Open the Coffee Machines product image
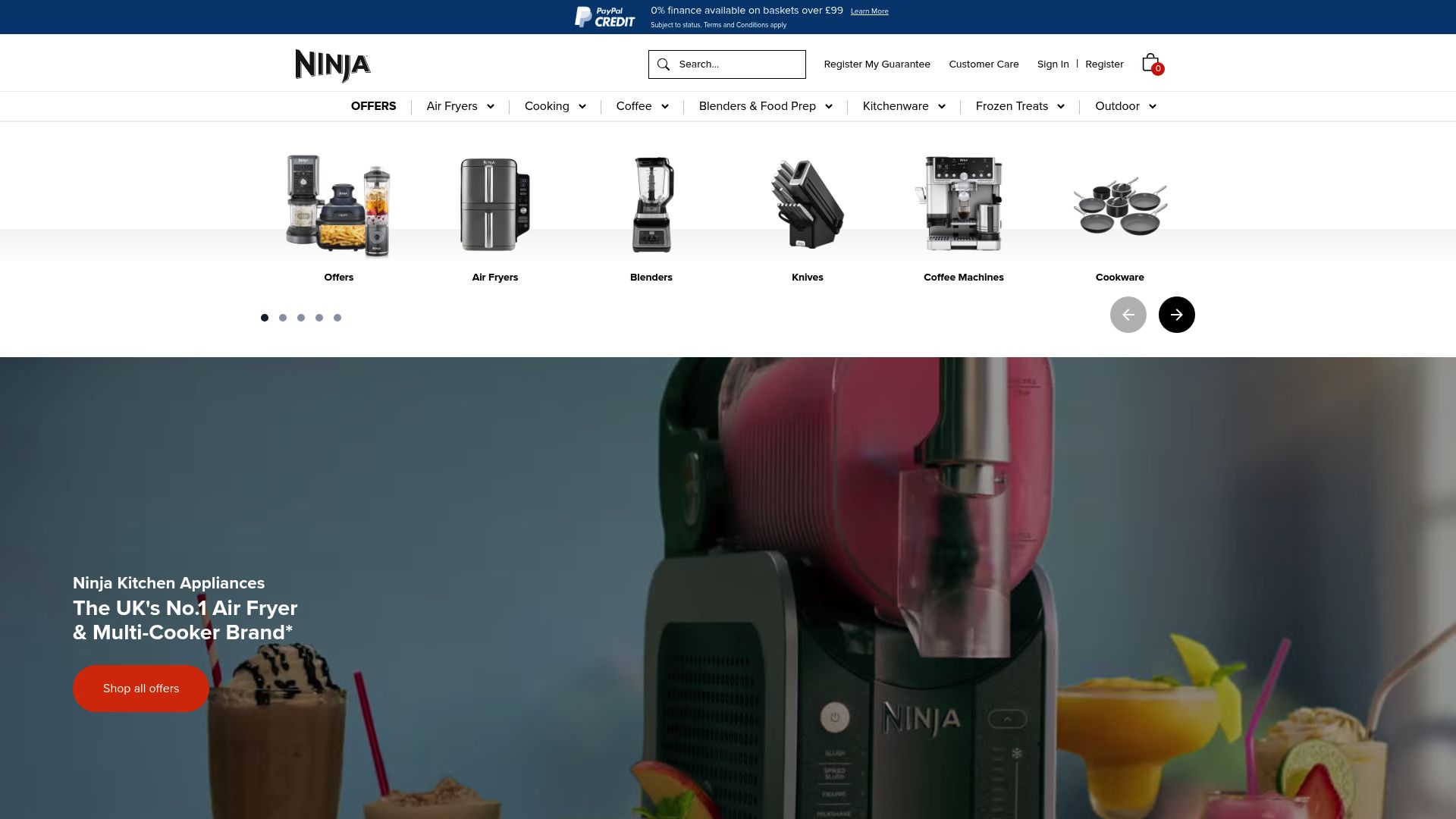 coord(960,203)
